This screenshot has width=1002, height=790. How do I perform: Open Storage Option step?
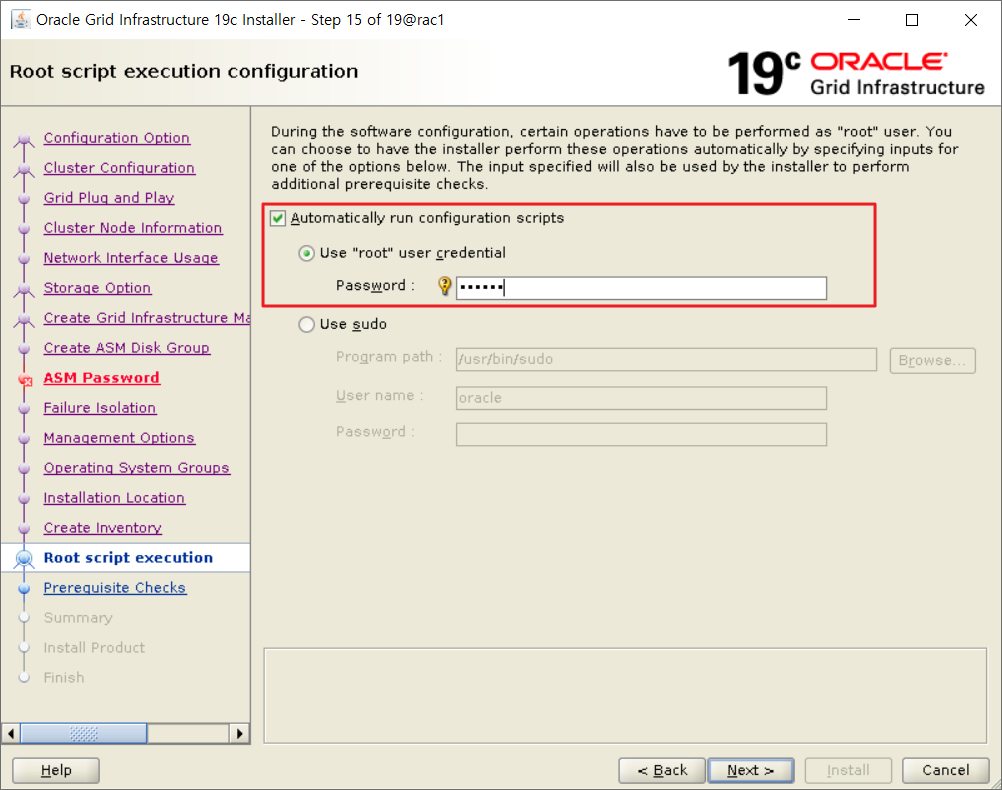click(97, 288)
